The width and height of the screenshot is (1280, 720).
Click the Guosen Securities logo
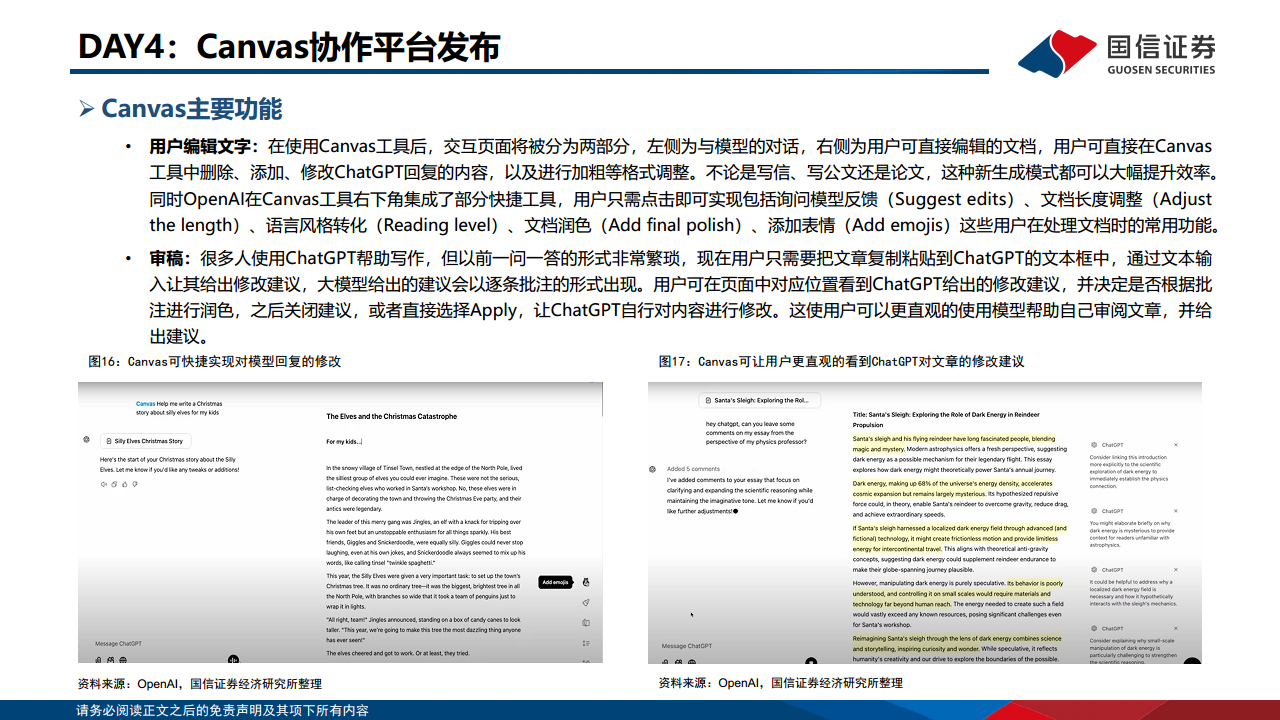coord(1118,53)
